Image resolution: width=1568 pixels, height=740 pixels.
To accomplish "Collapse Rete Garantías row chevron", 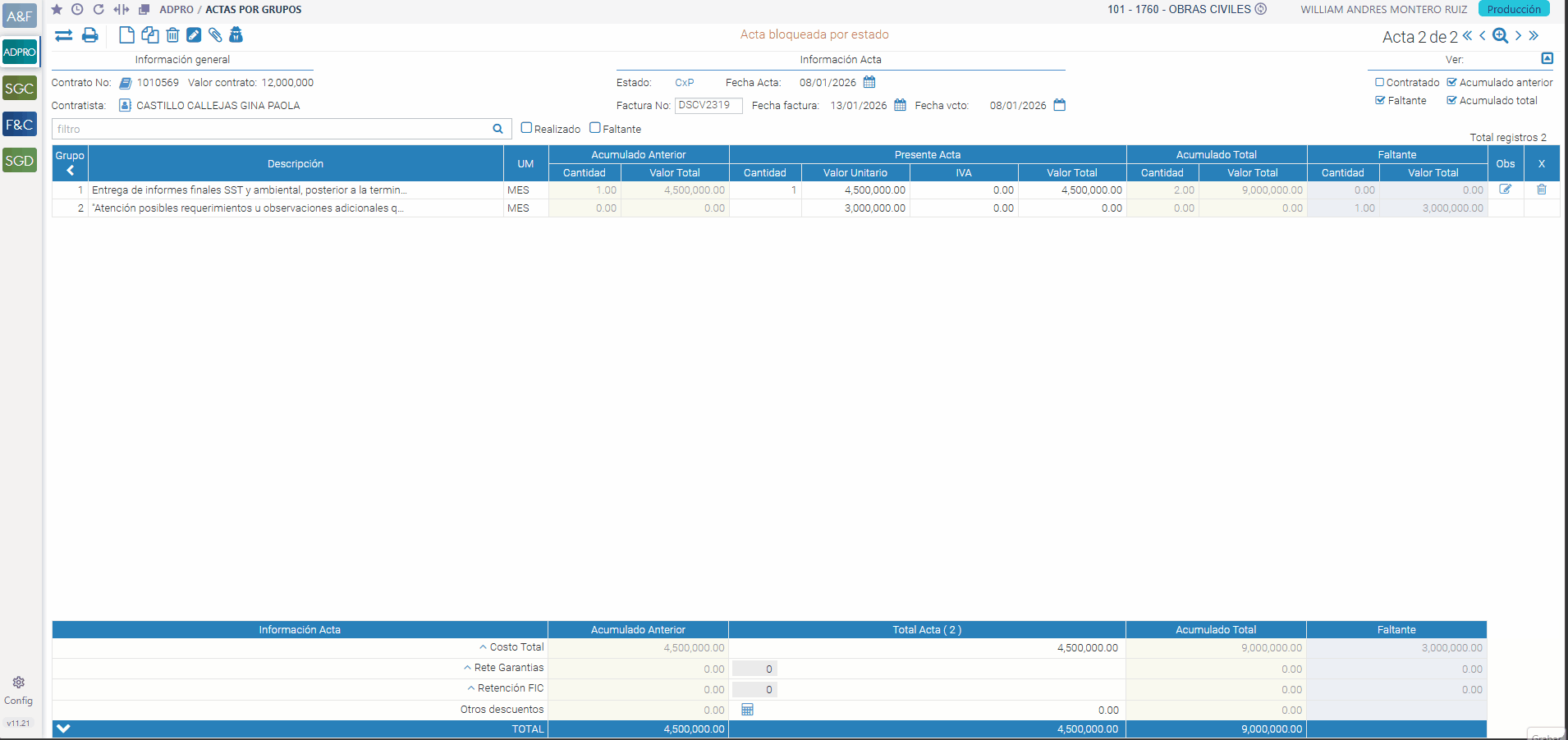I will [x=467, y=668].
